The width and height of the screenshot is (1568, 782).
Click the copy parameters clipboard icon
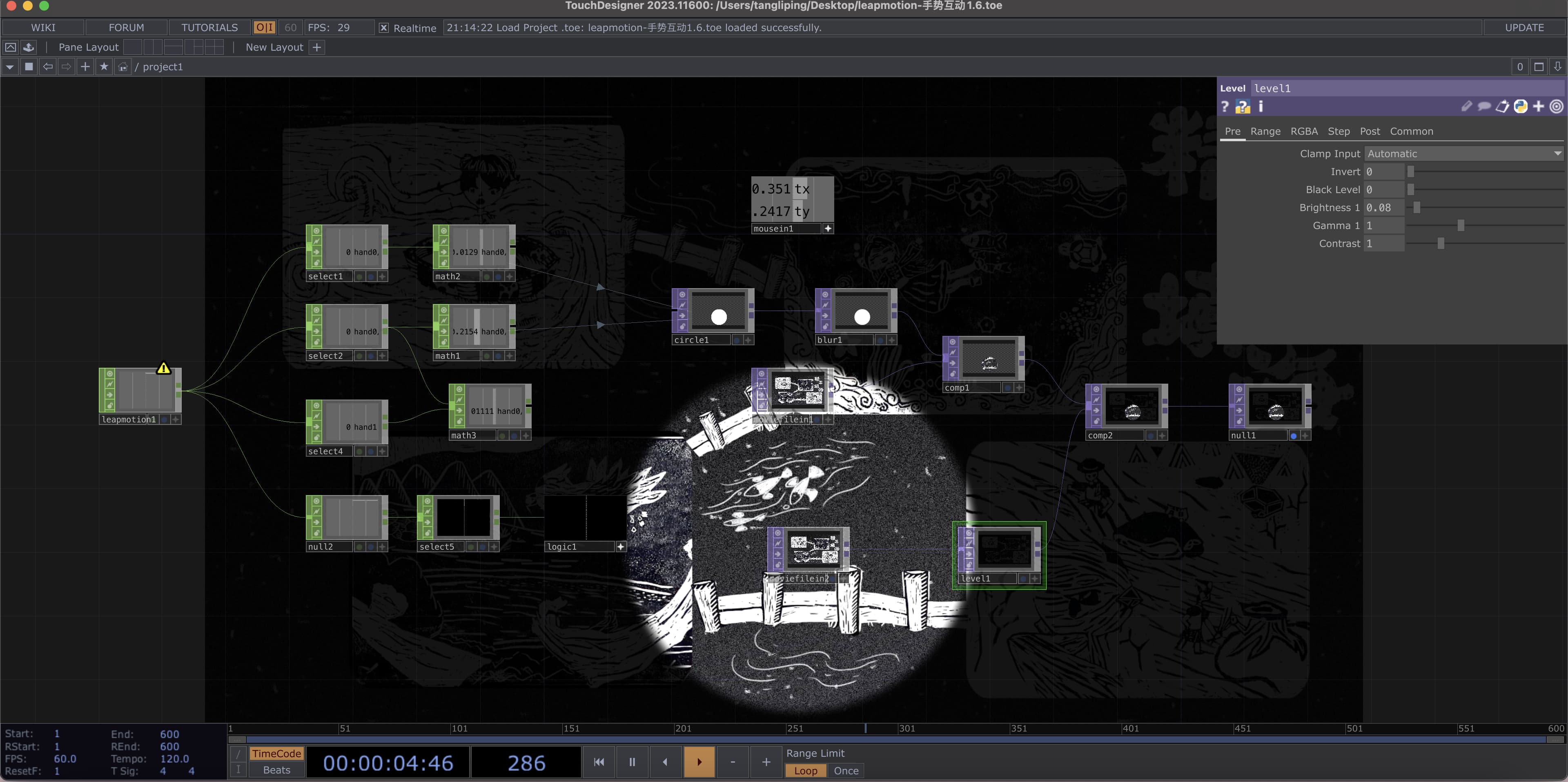(1502, 107)
